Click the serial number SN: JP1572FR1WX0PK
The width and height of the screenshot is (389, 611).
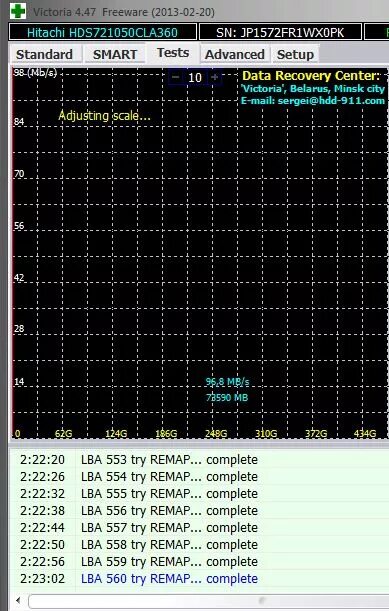[x=280, y=32]
